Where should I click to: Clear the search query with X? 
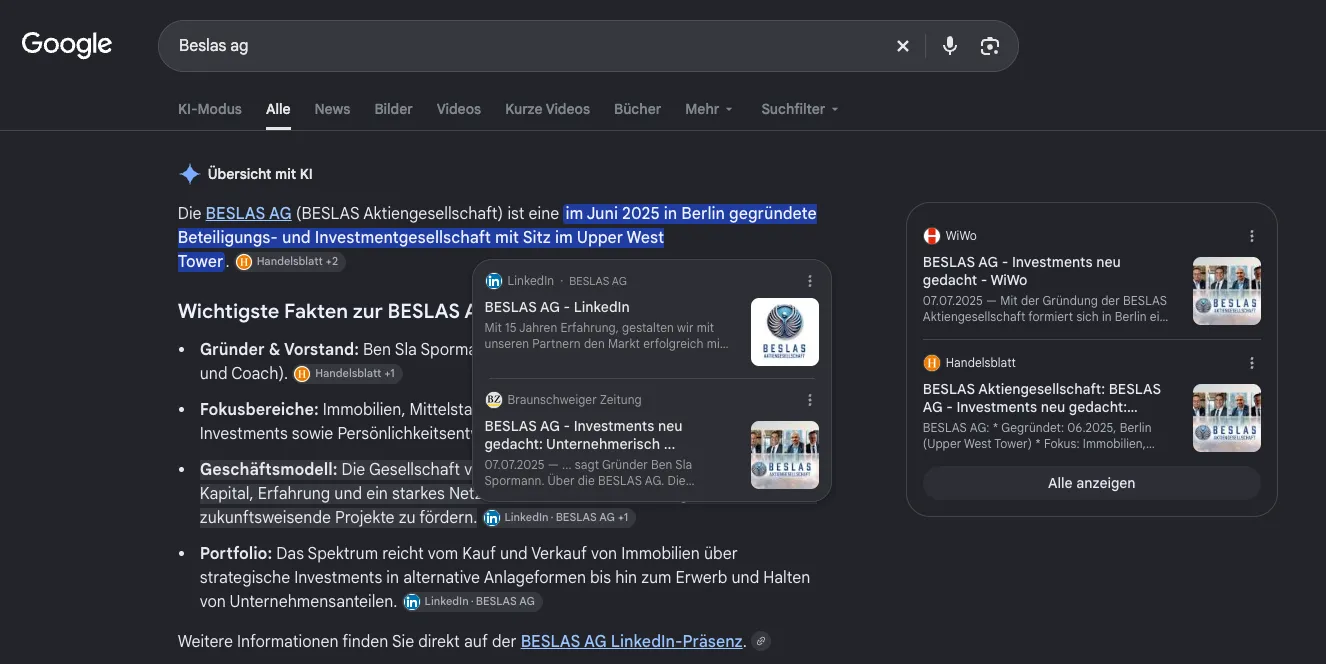point(903,46)
